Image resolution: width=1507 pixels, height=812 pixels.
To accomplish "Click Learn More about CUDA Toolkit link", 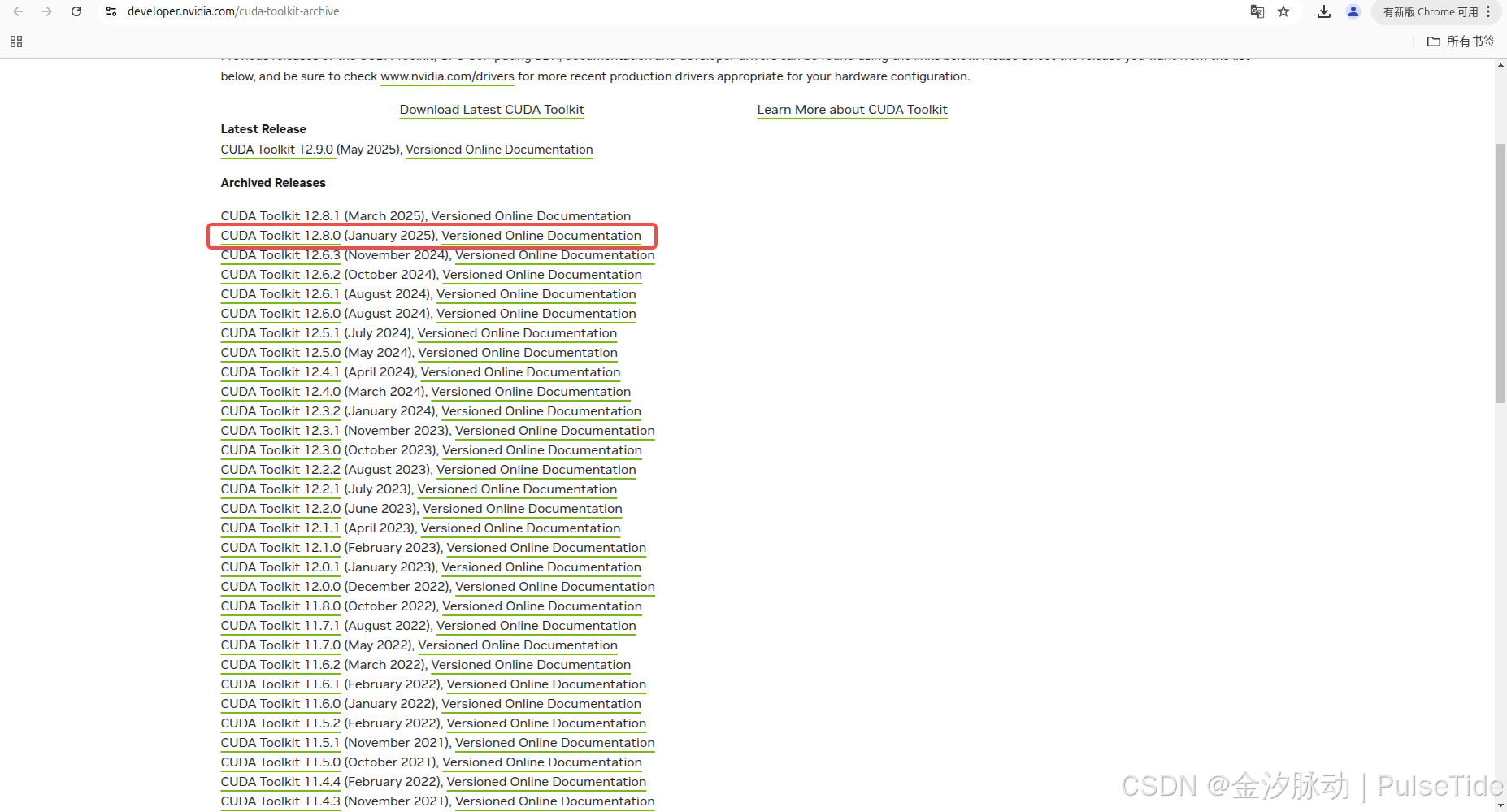I will [x=852, y=110].
